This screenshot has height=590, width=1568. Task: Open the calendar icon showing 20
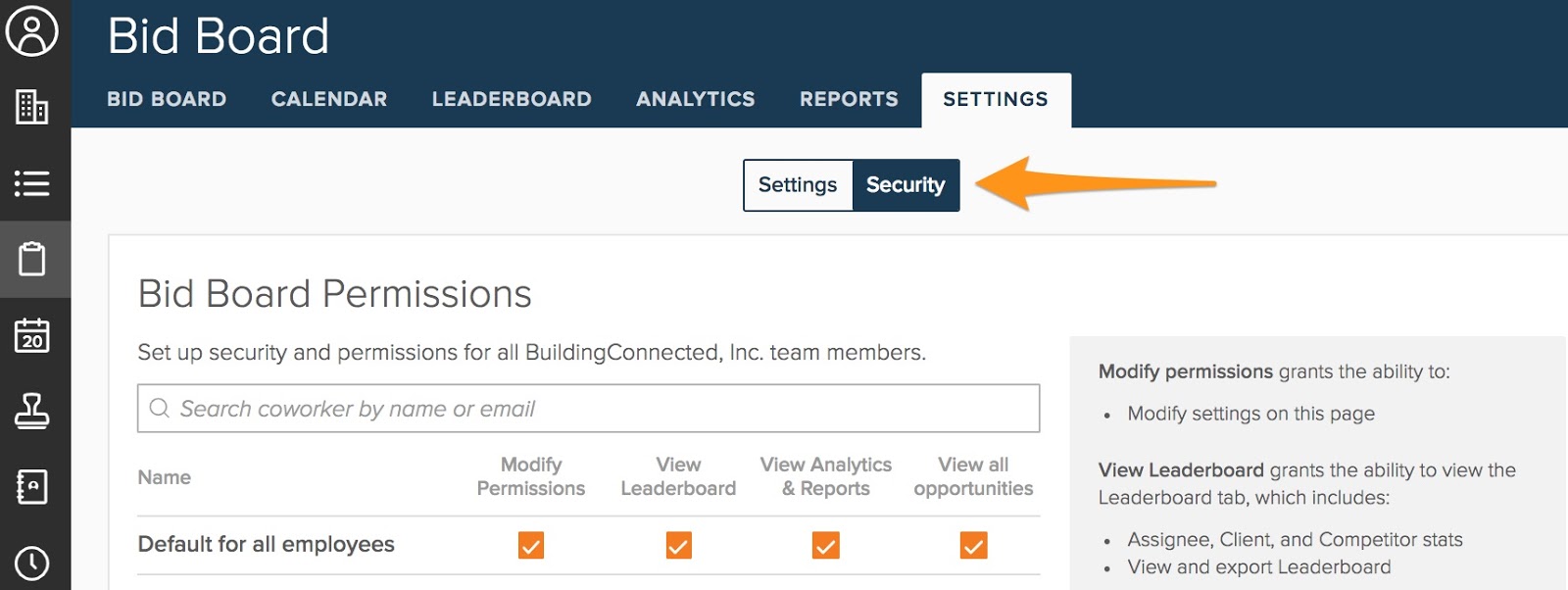pyautogui.click(x=32, y=335)
